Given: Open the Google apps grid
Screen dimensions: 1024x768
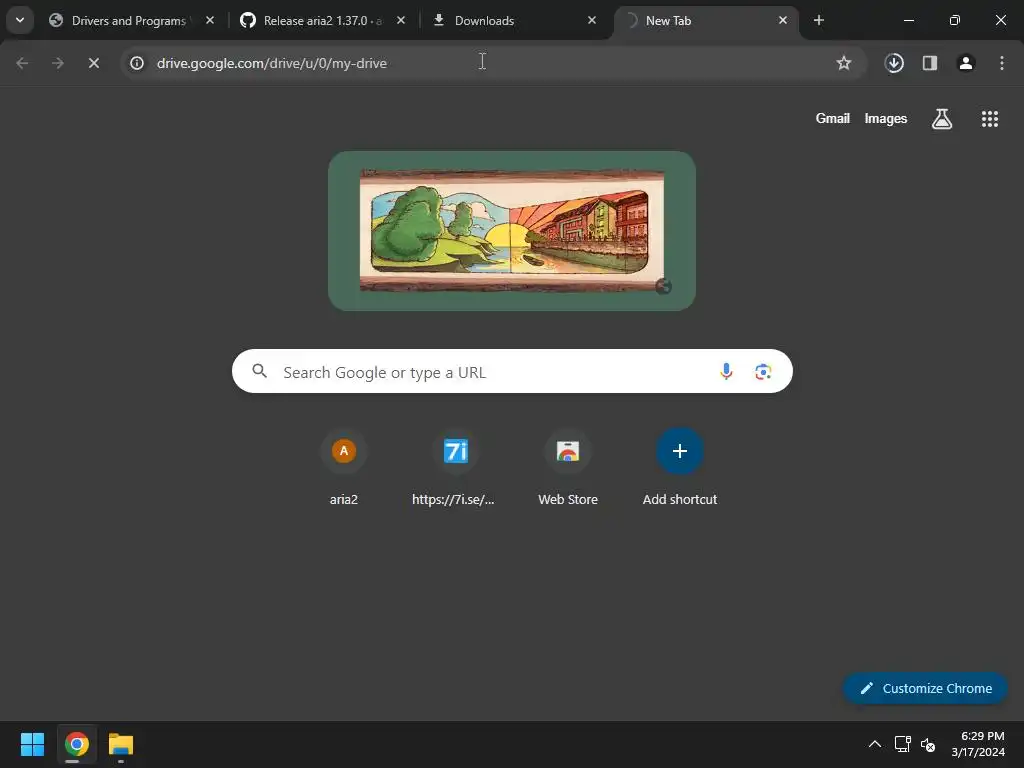Looking at the screenshot, I should click(x=989, y=119).
